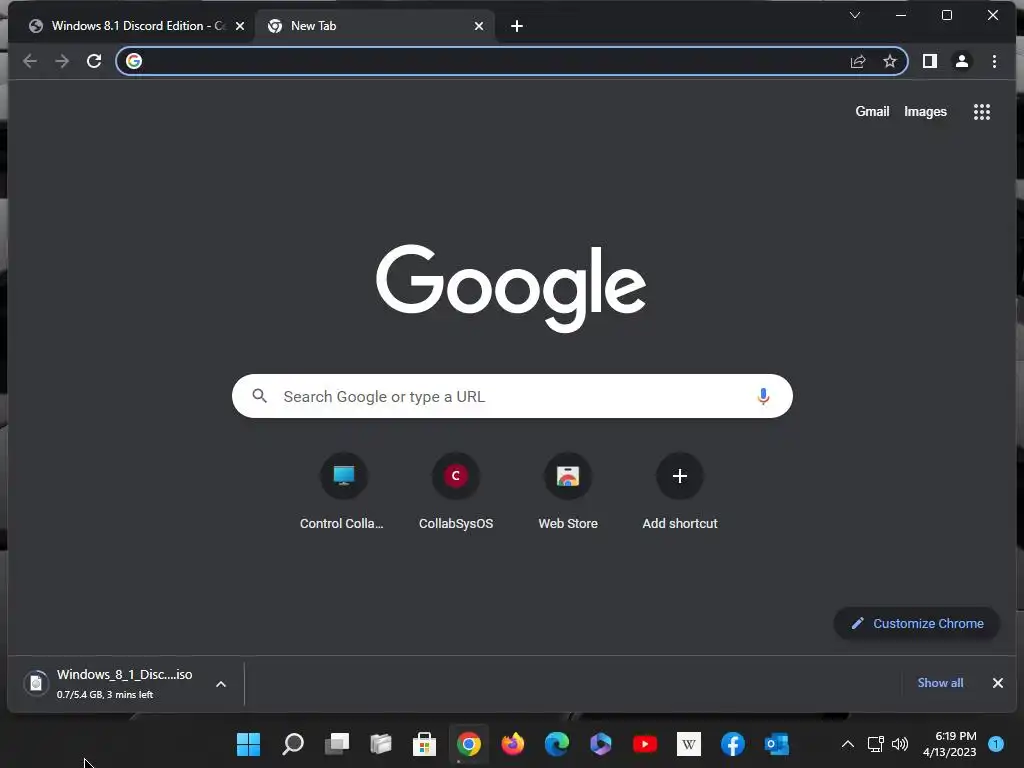Image resolution: width=1024 pixels, height=768 pixels.
Task: Open notification center badge
Action: click(x=996, y=744)
